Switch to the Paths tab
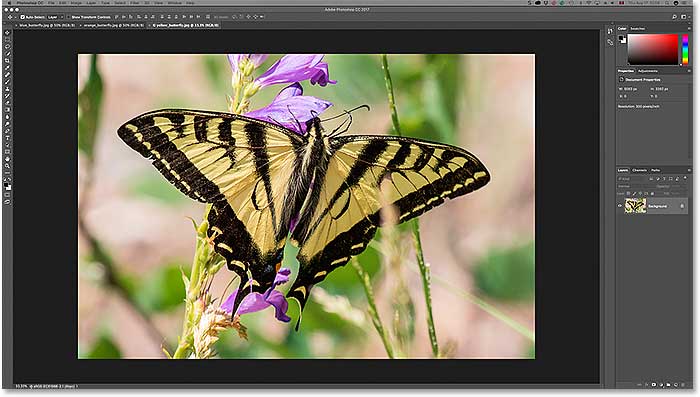Image resolution: width=700 pixels, height=397 pixels. click(x=655, y=170)
